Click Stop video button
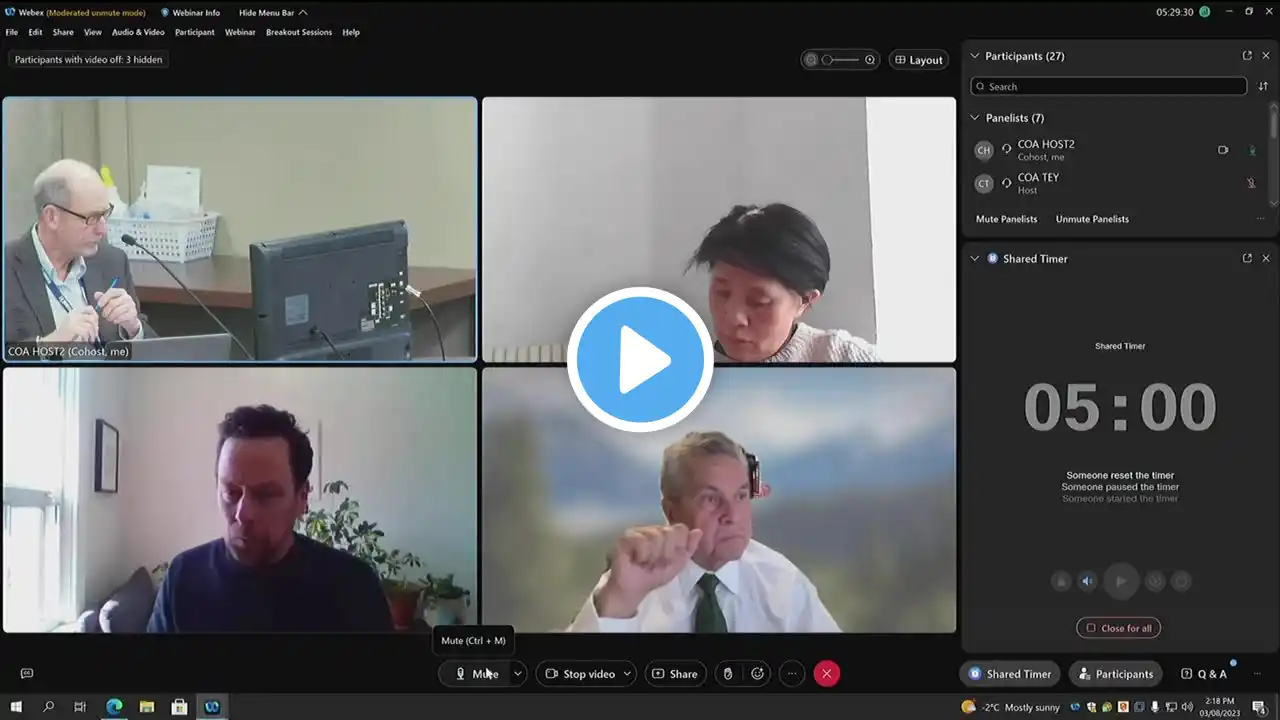Screen dimensions: 1280x720 (579, 674)
